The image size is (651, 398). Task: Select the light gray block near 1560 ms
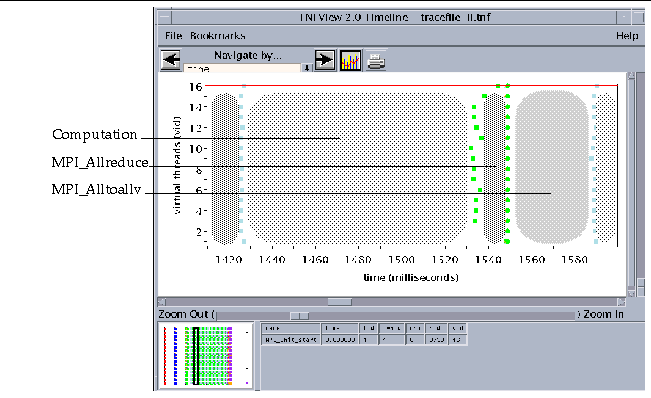coord(552,167)
